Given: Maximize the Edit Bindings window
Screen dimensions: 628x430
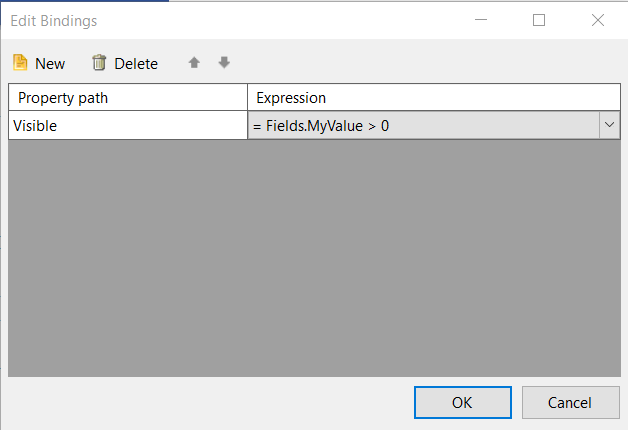Looking at the screenshot, I should point(539,20).
